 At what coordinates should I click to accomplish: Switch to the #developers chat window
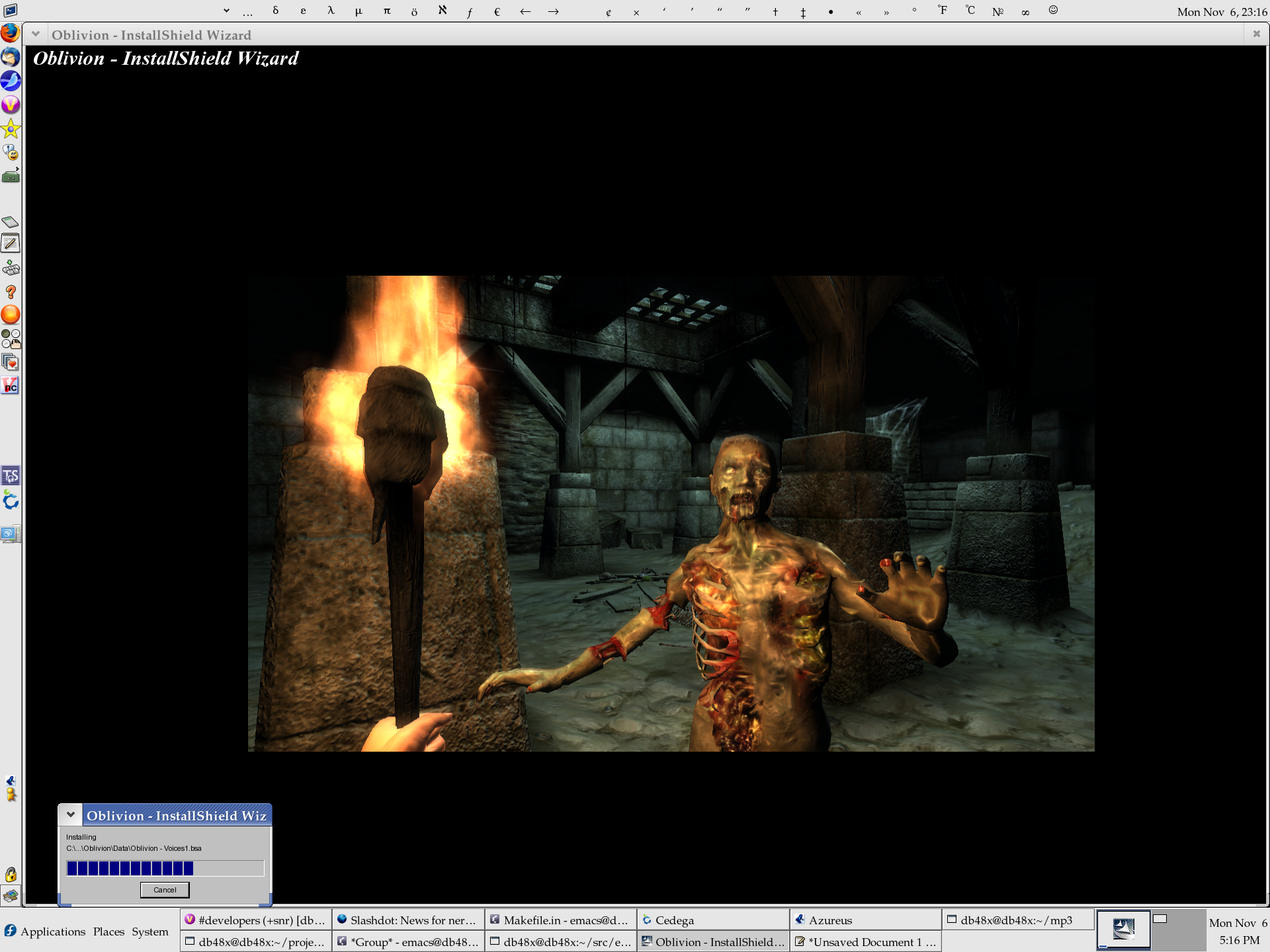point(256,920)
